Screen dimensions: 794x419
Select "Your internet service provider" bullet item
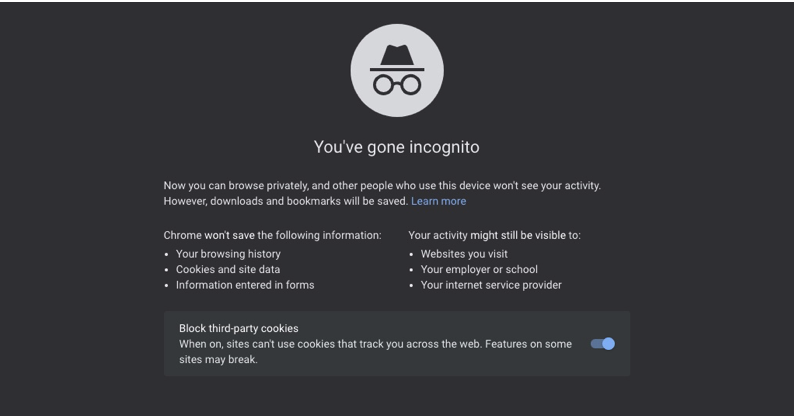491,285
